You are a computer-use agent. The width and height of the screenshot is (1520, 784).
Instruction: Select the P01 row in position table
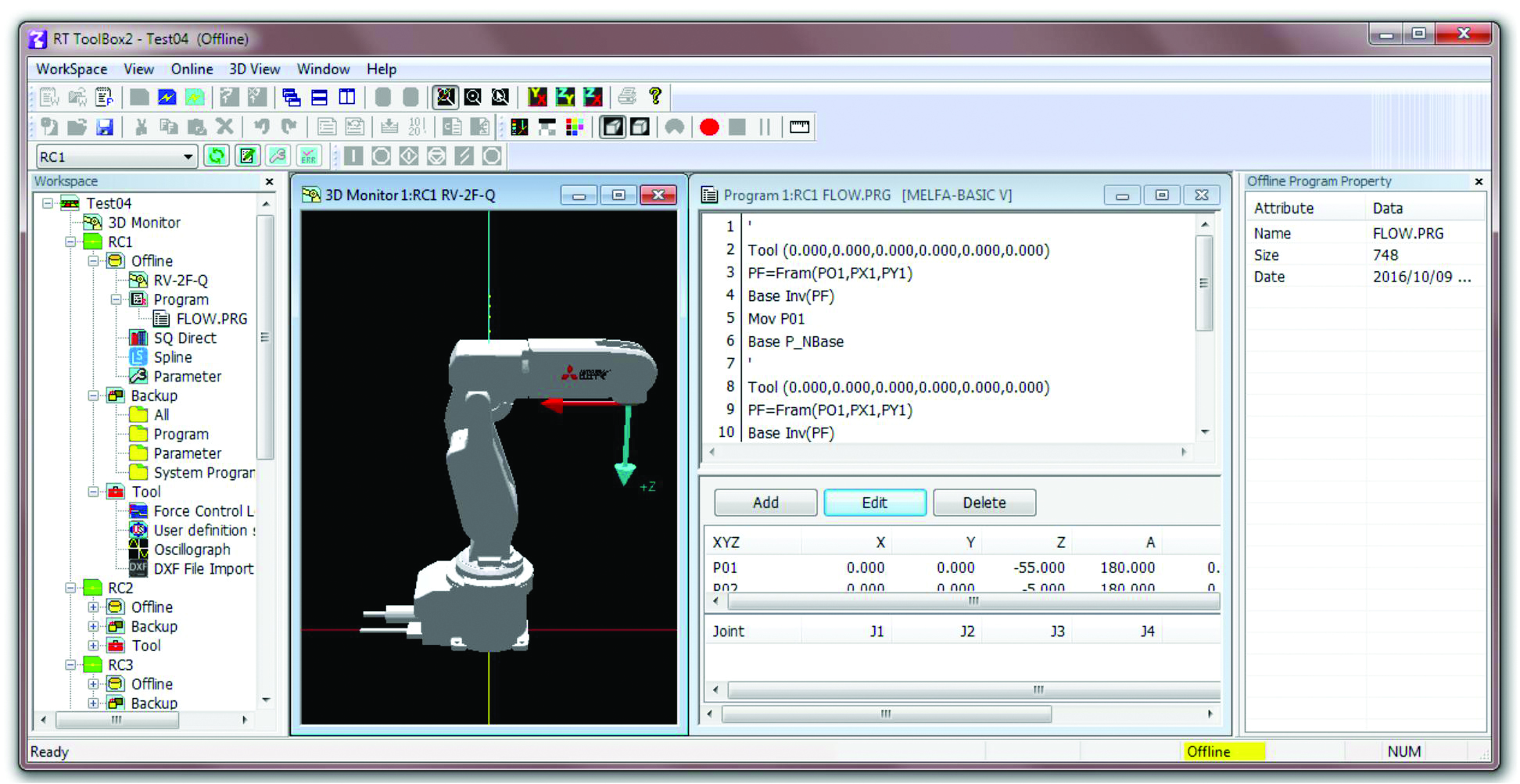962,567
